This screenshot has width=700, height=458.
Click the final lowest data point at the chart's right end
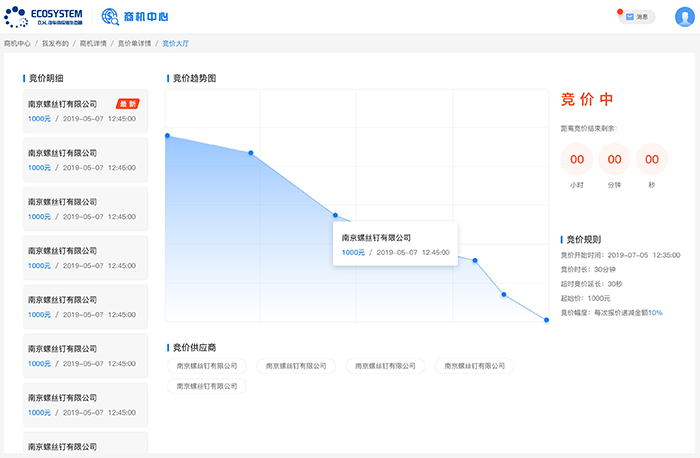tap(546, 320)
